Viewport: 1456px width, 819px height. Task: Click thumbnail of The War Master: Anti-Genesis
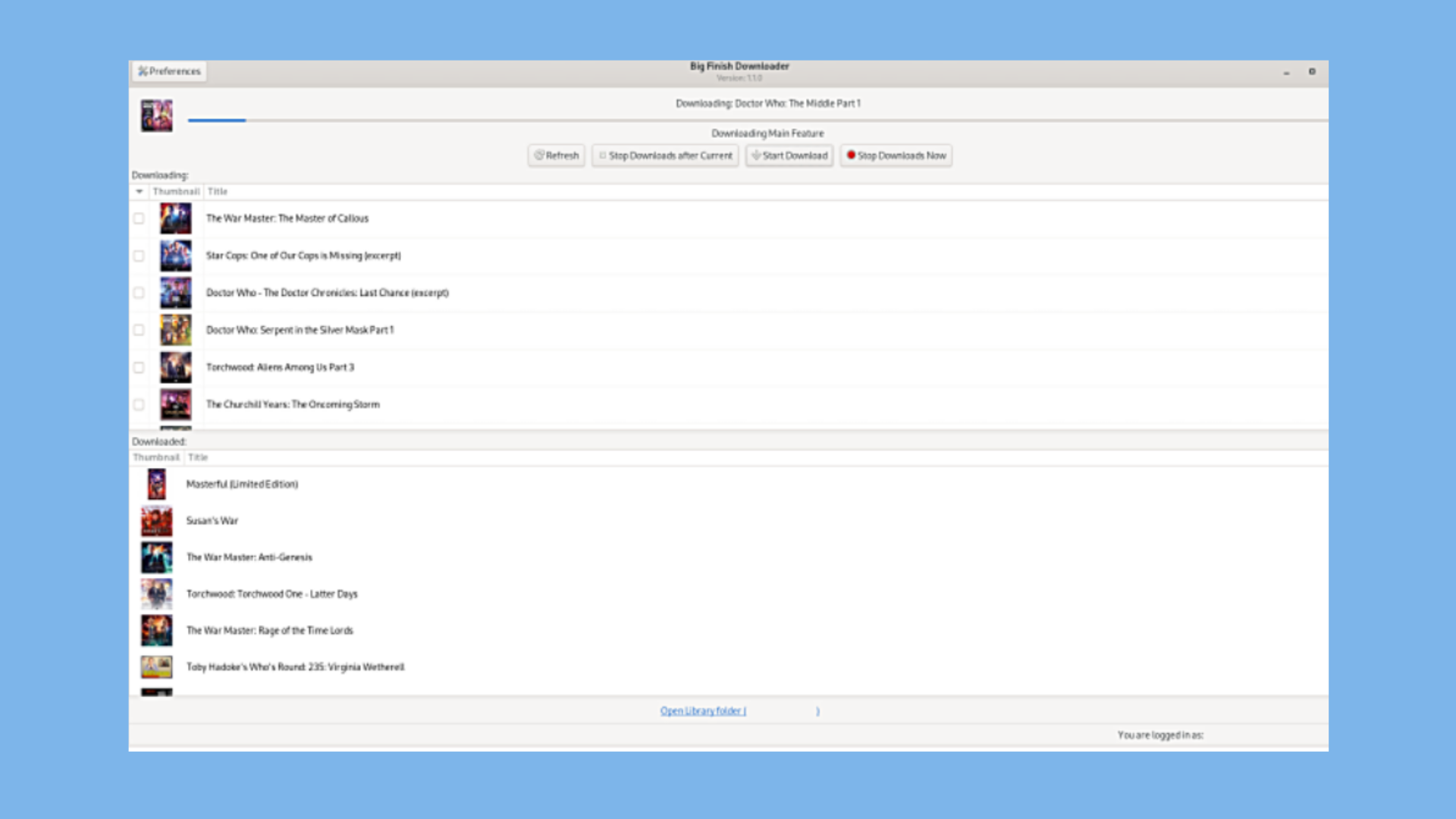(x=156, y=557)
